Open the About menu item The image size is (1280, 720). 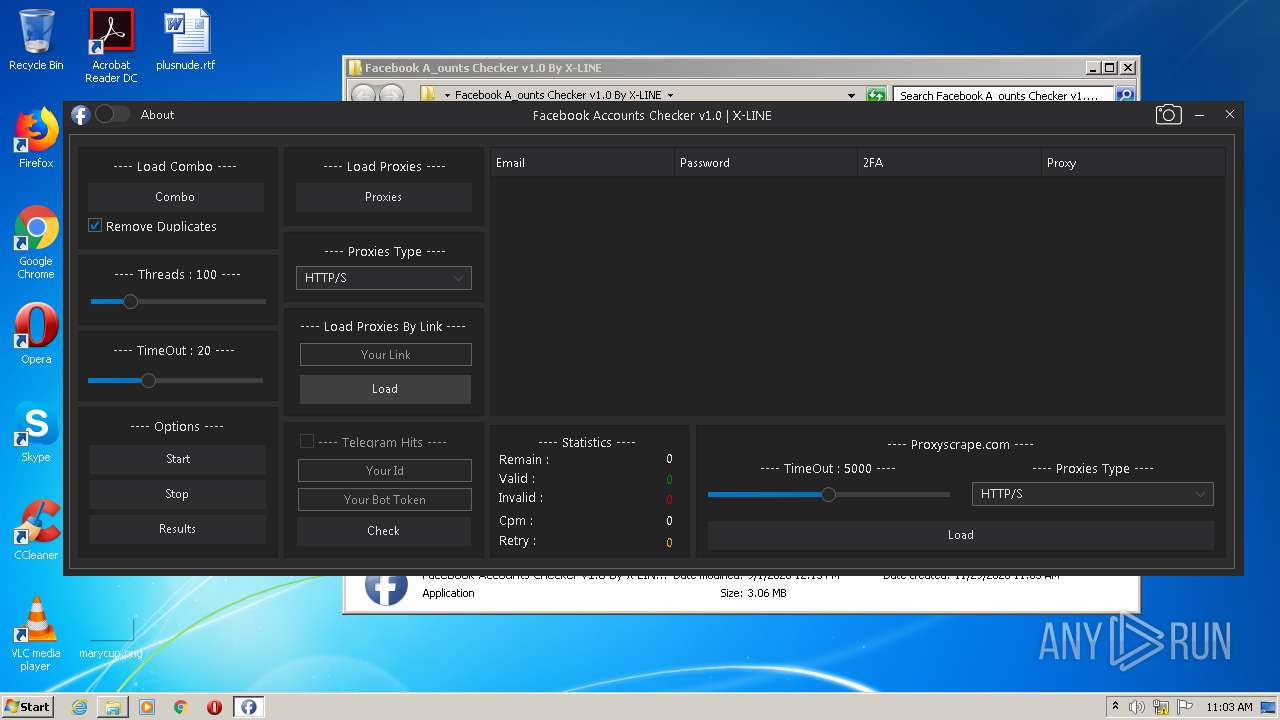(x=157, y=115)
